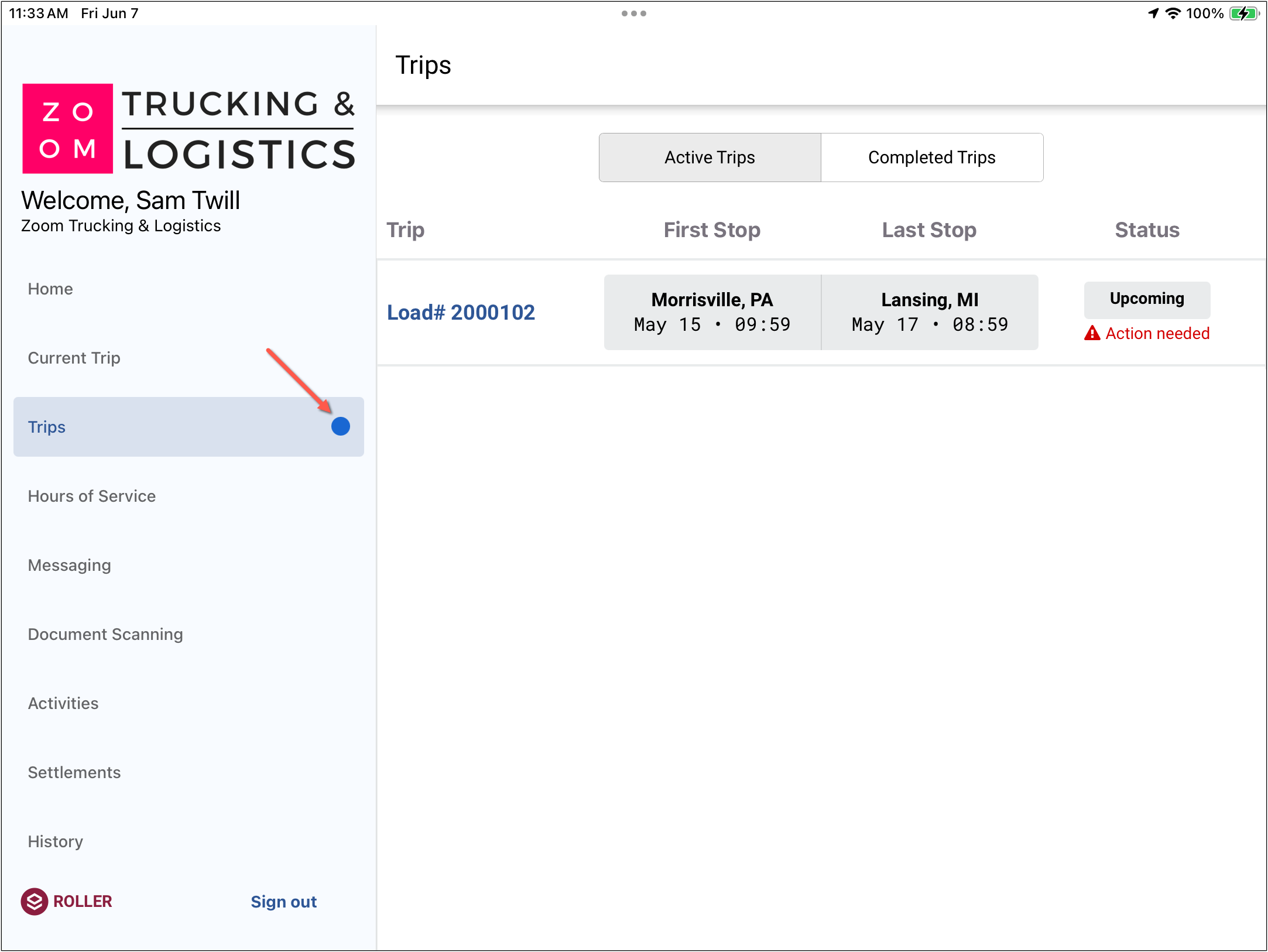
Task: Open Current Trip from sidebar
Action: tap(74, 358)
